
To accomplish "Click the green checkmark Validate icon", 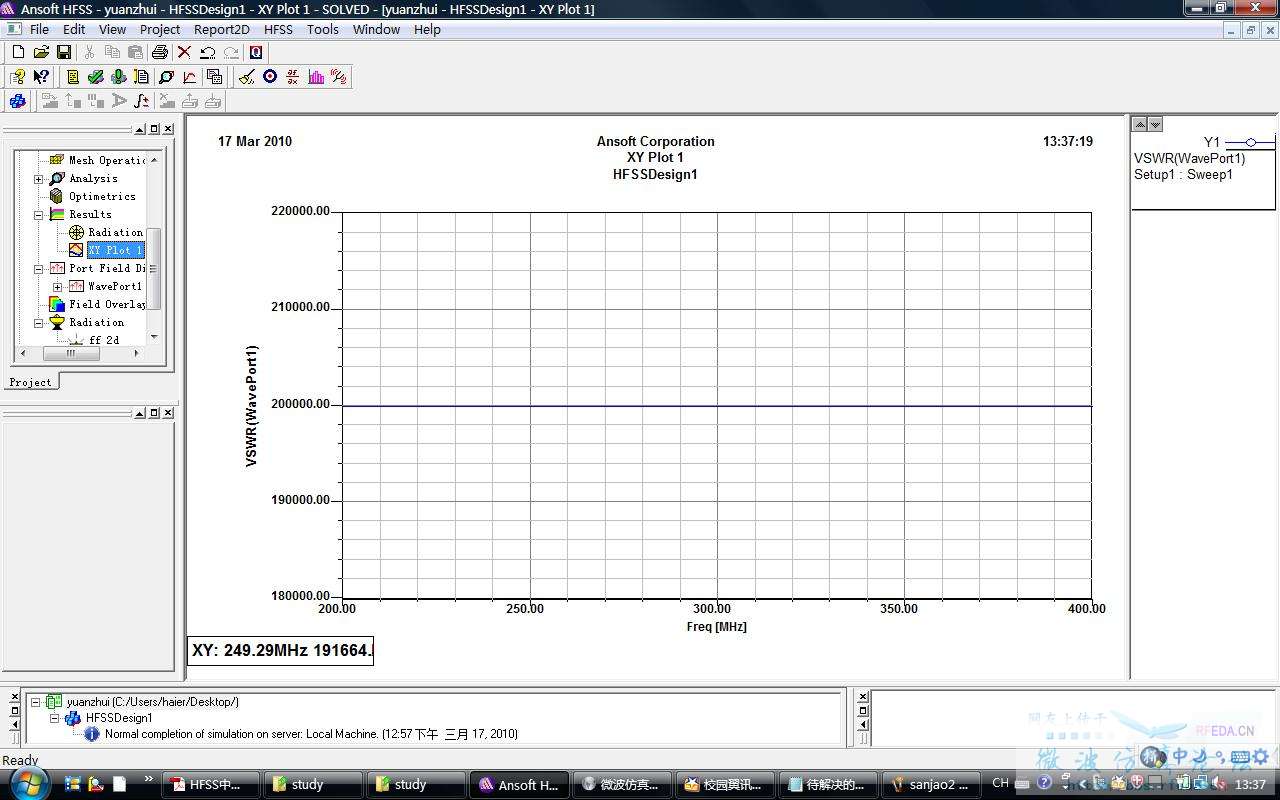I will tap(95, 77).
